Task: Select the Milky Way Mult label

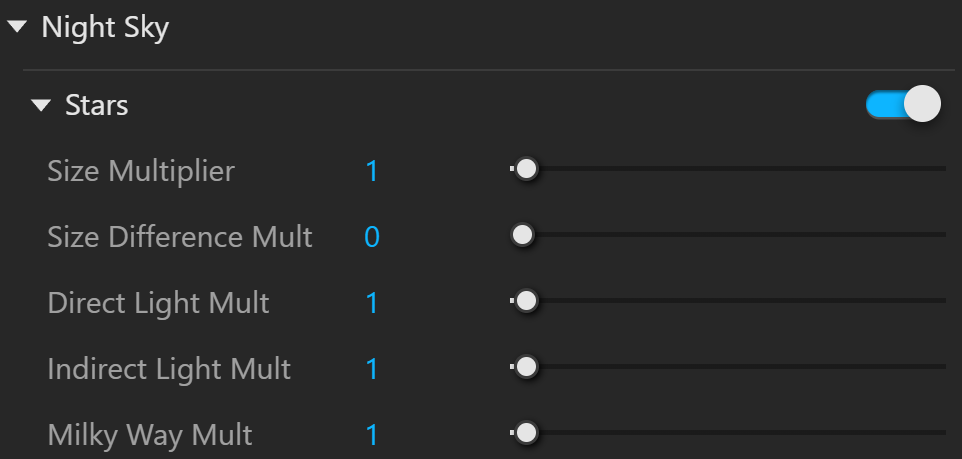Action: 150,436
